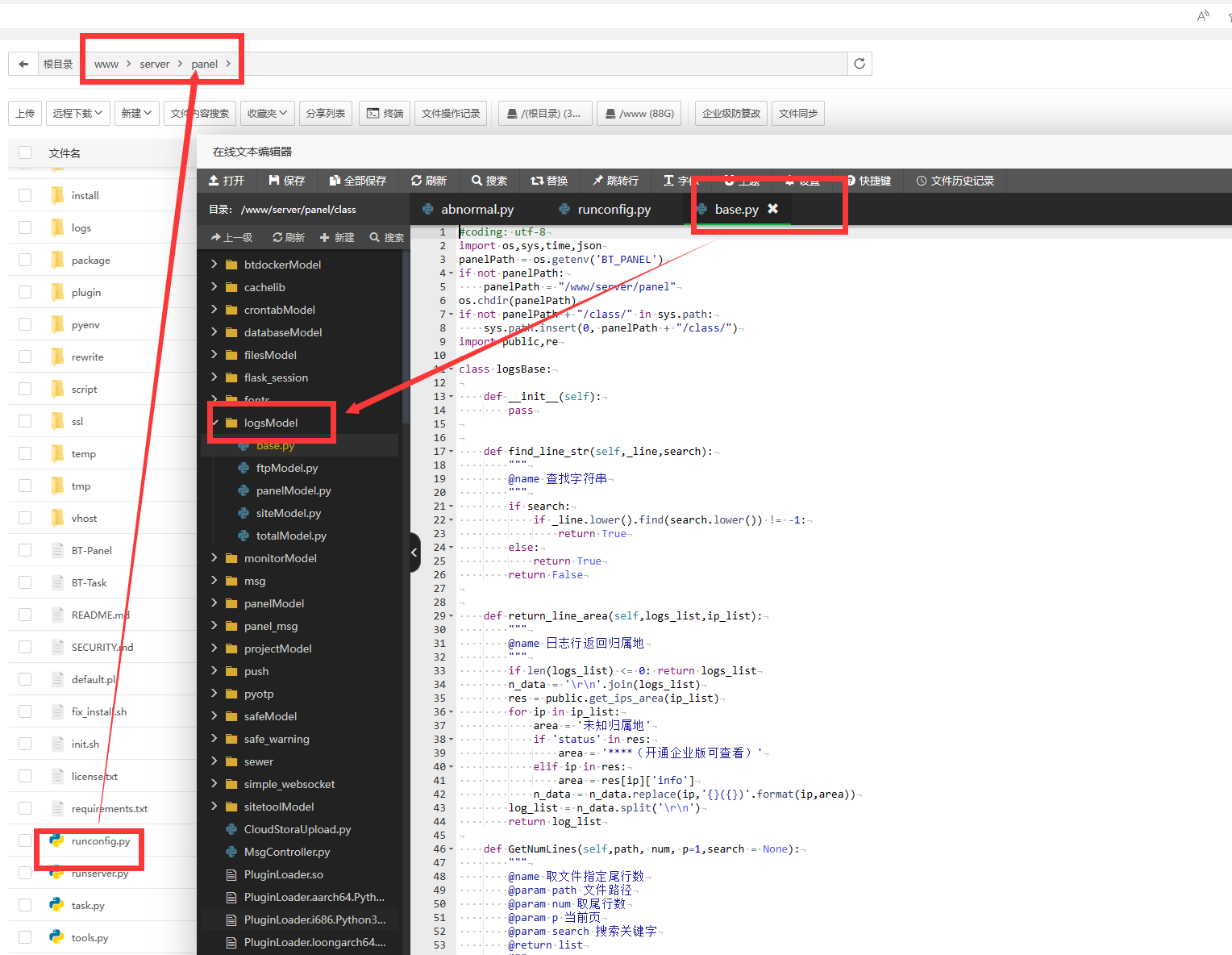Open CloudStoraUpload.py in the tree
Screen dimensions: 1232x955
[298, 829]
